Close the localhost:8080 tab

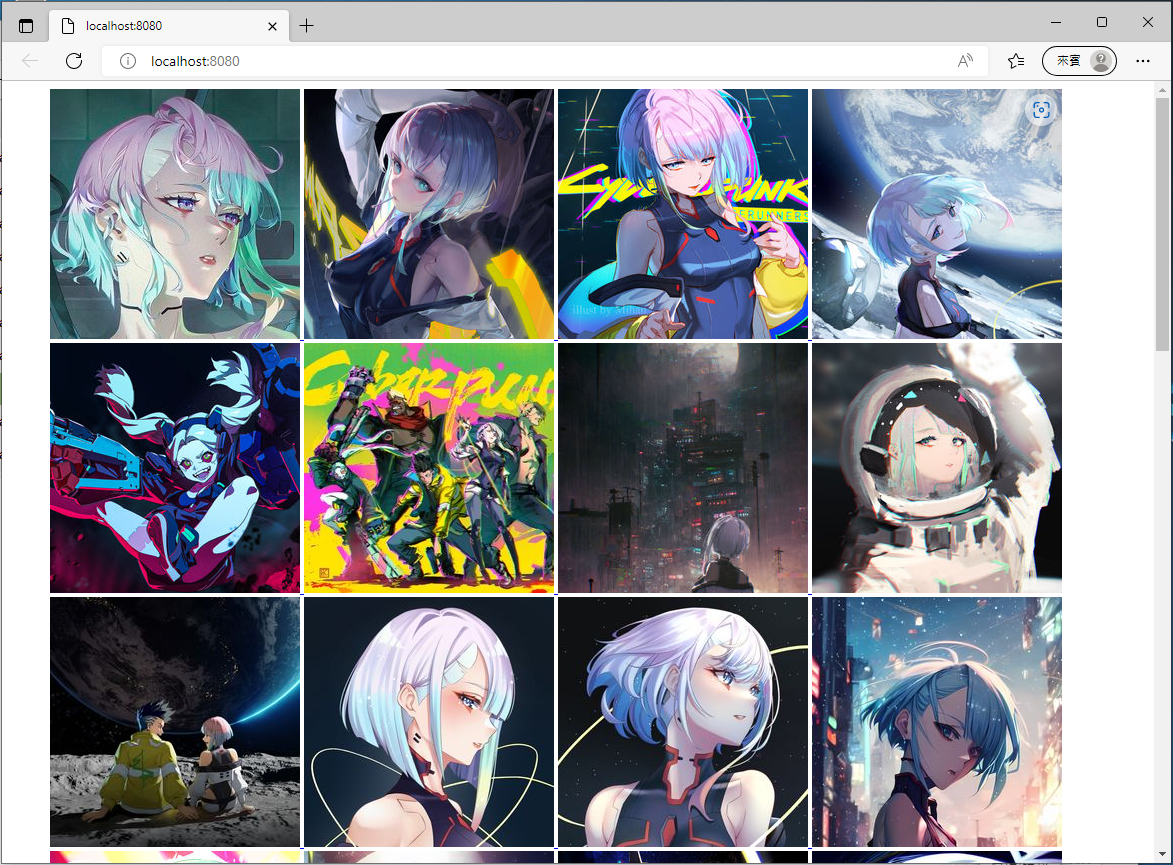(272, 26)
